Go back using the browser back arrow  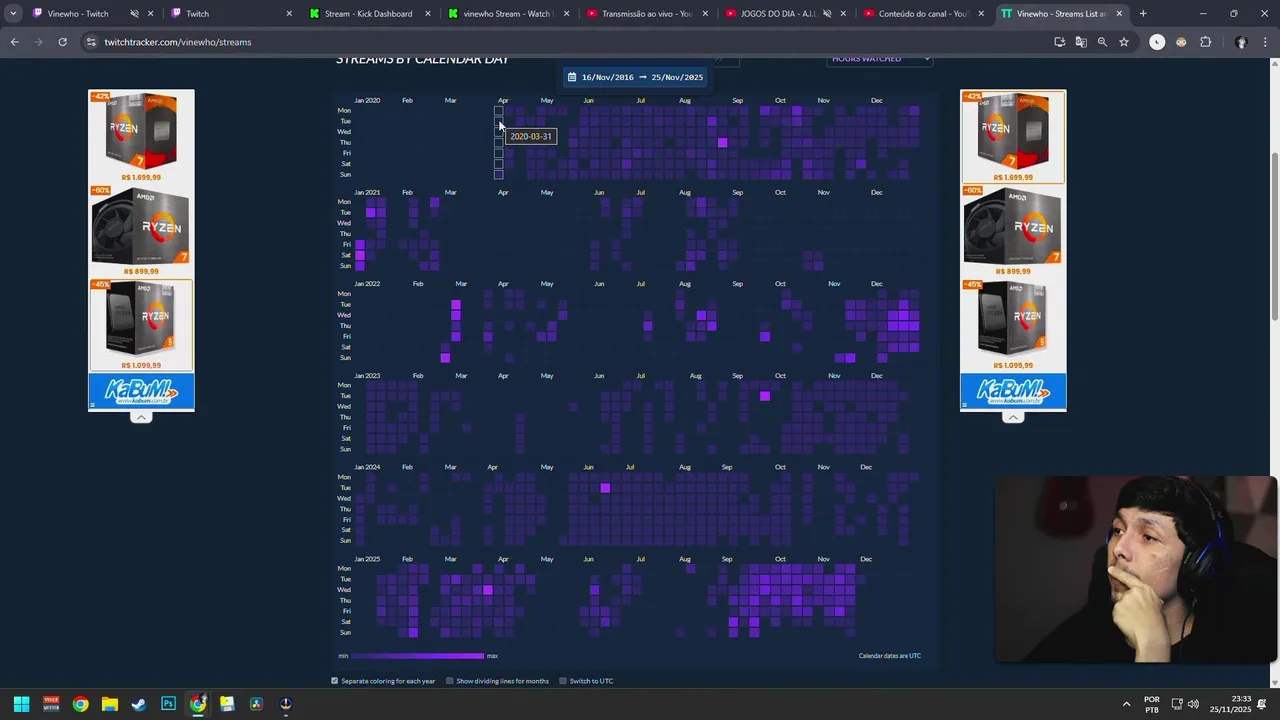(x=14, y=42)
